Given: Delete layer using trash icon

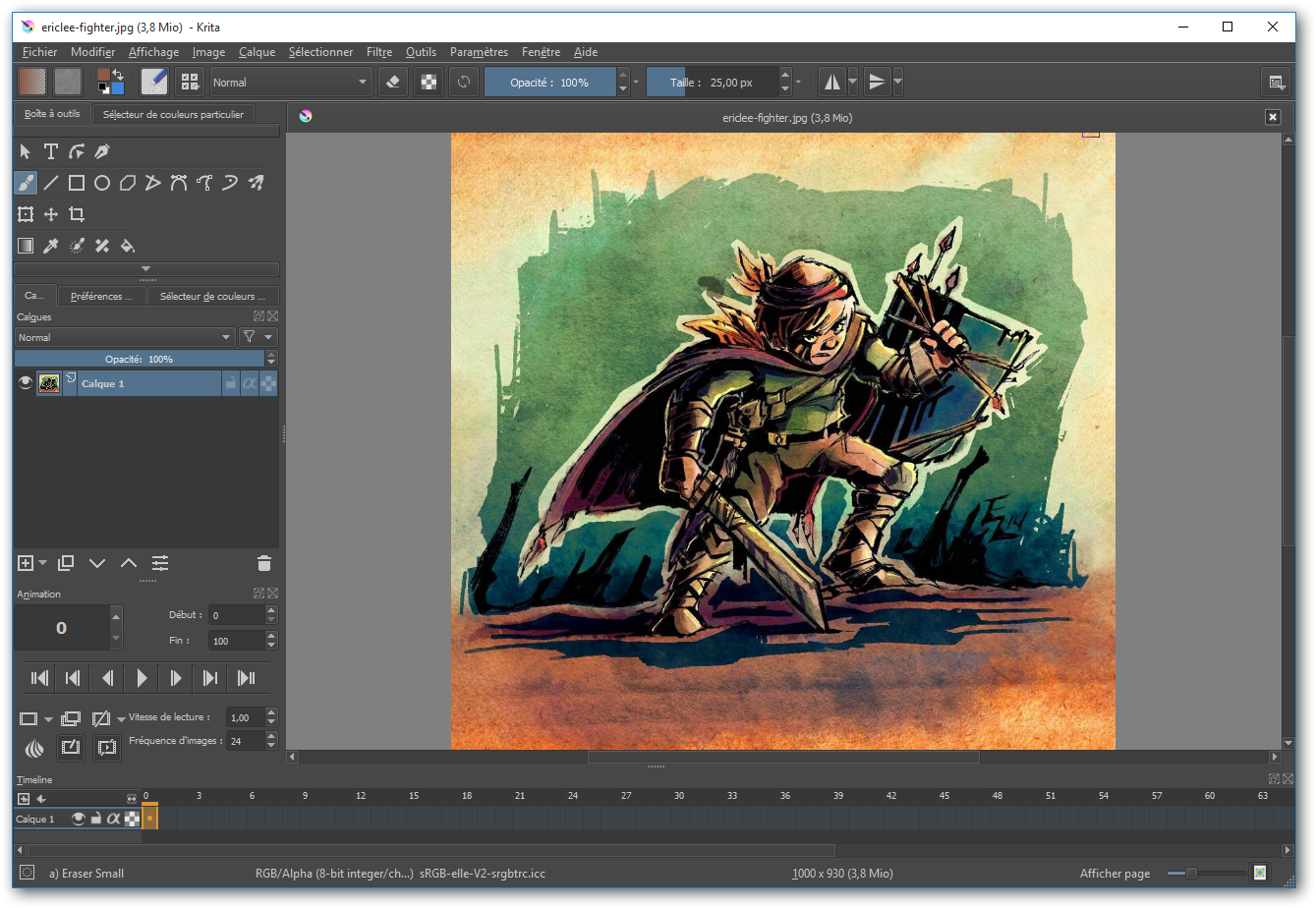Looking at the screenshot, I should point(263,563).
